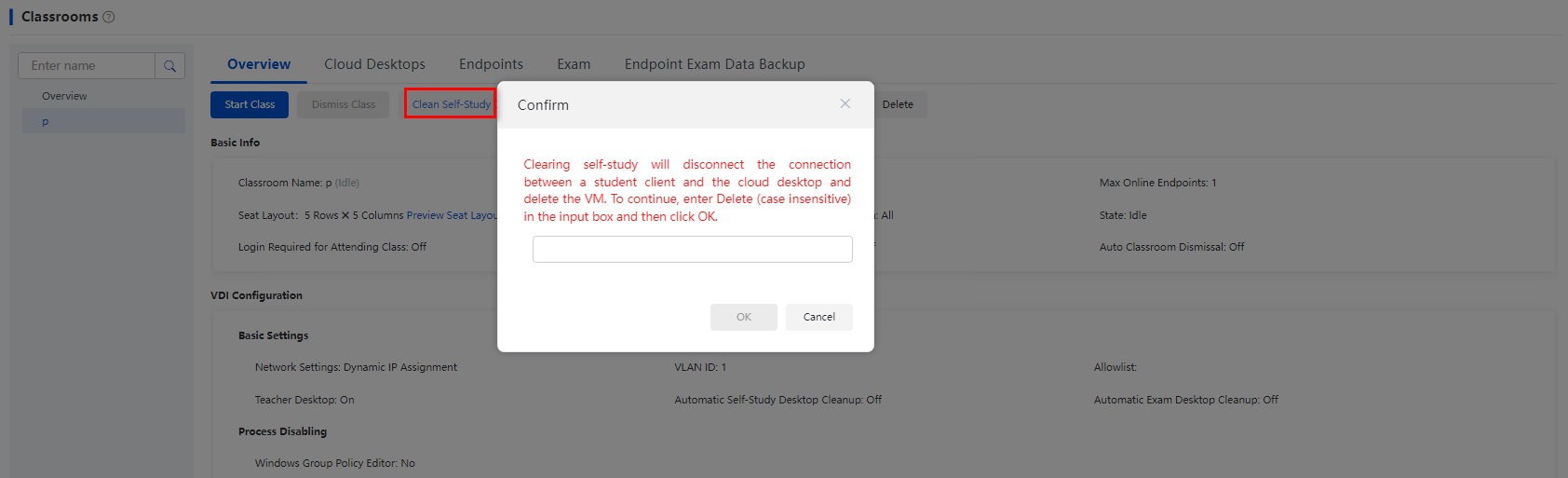The image size is (1568, 478).
Task: Click the Confirm dialog title text
Action: click(543, 105)
